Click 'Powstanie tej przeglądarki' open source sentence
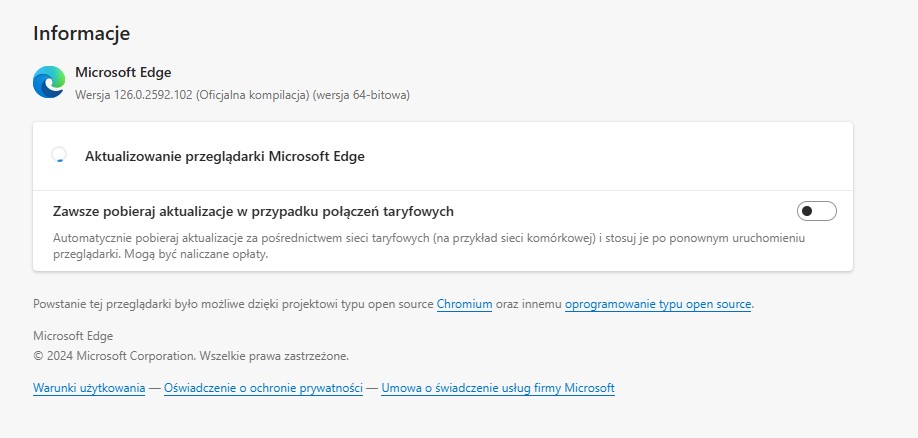918x438 pixels. pyautogui.click(x=393, y=304)
